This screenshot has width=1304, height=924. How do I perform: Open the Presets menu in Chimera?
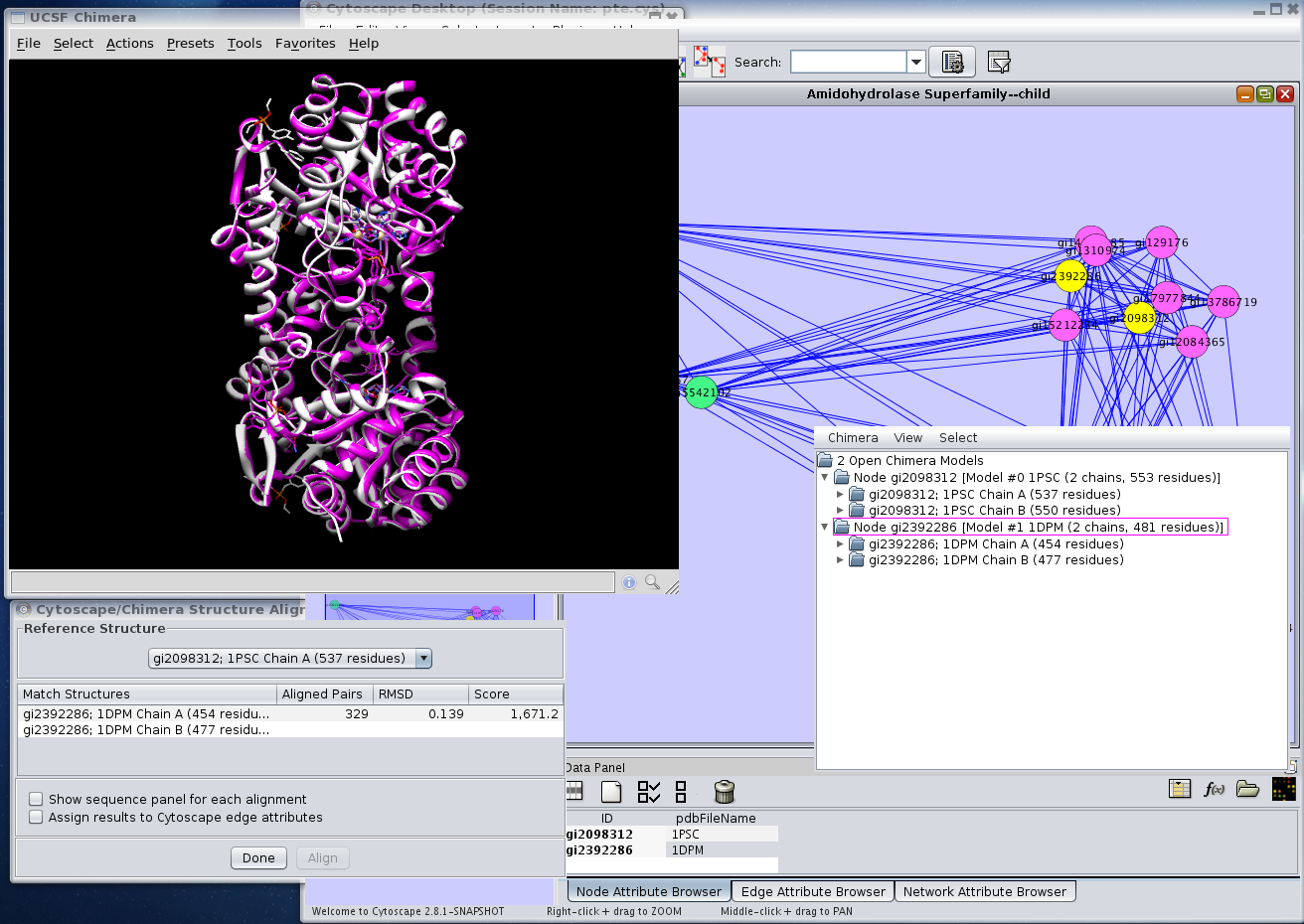190,44
